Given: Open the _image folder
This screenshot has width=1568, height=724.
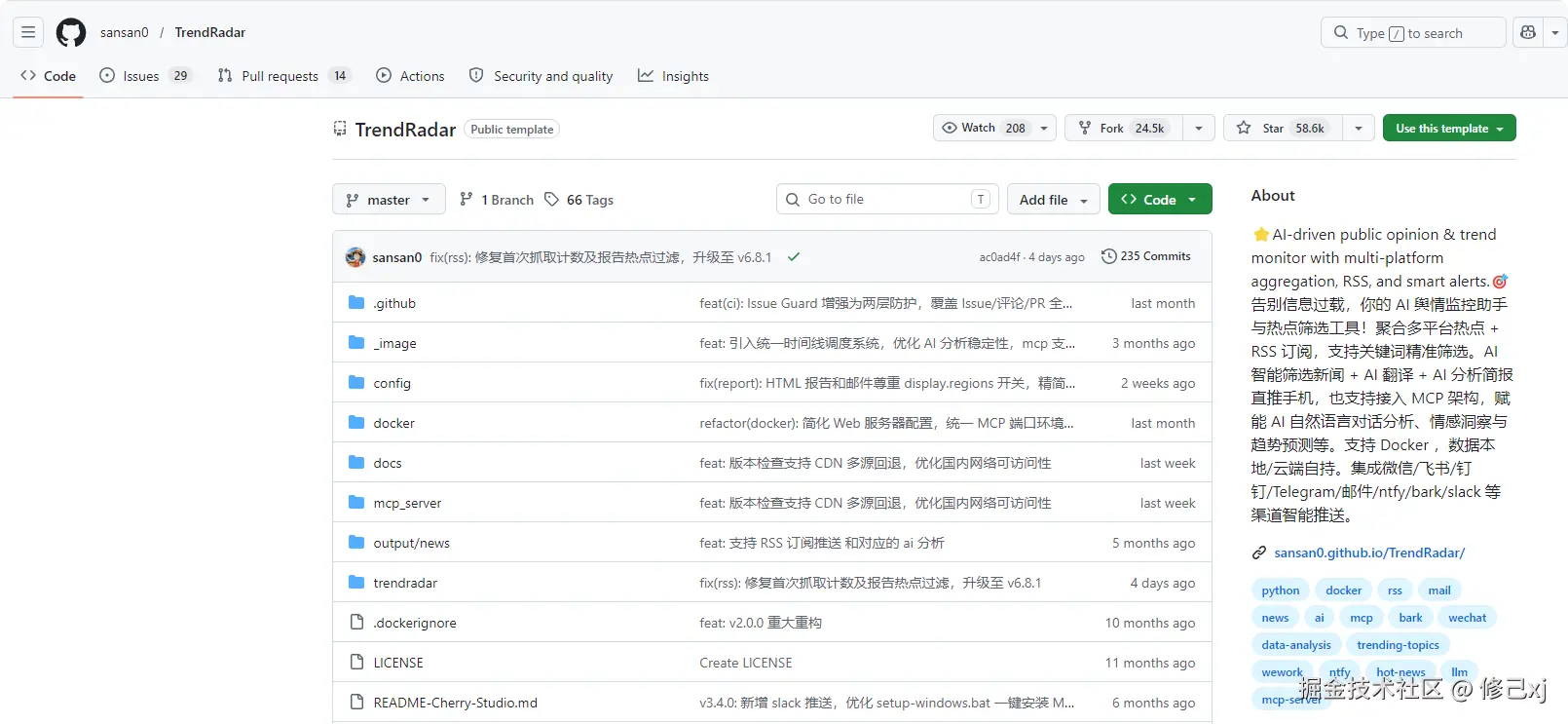Looking at the screenshot, I should pos(395,343).
